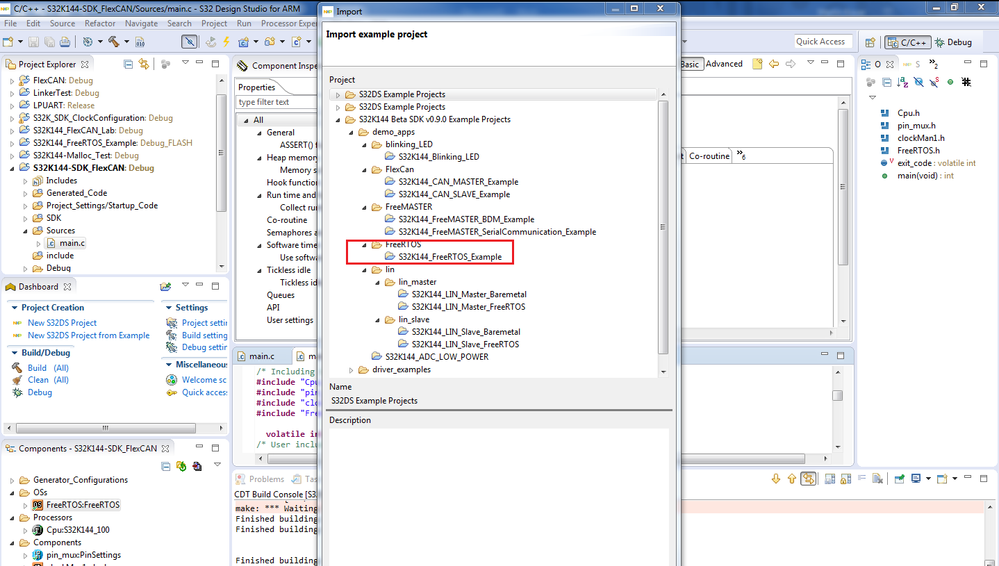Open the Refactor menu

[x=100, y=24]
